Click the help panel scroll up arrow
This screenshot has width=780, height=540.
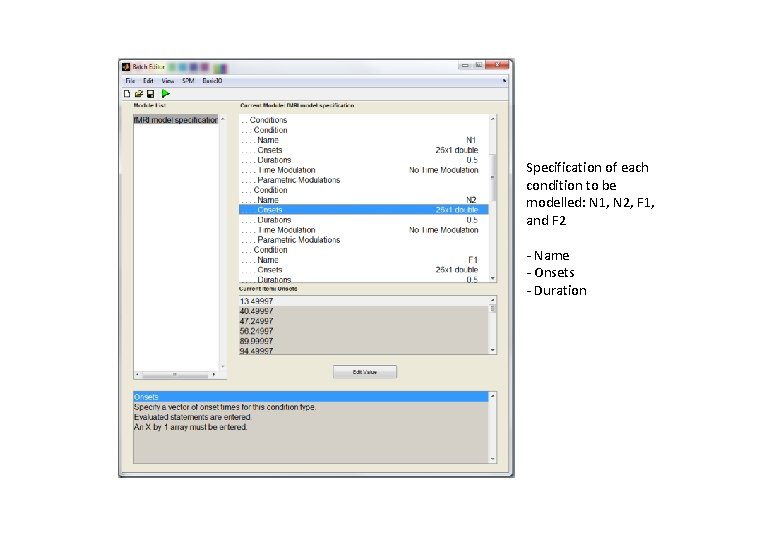492,396
